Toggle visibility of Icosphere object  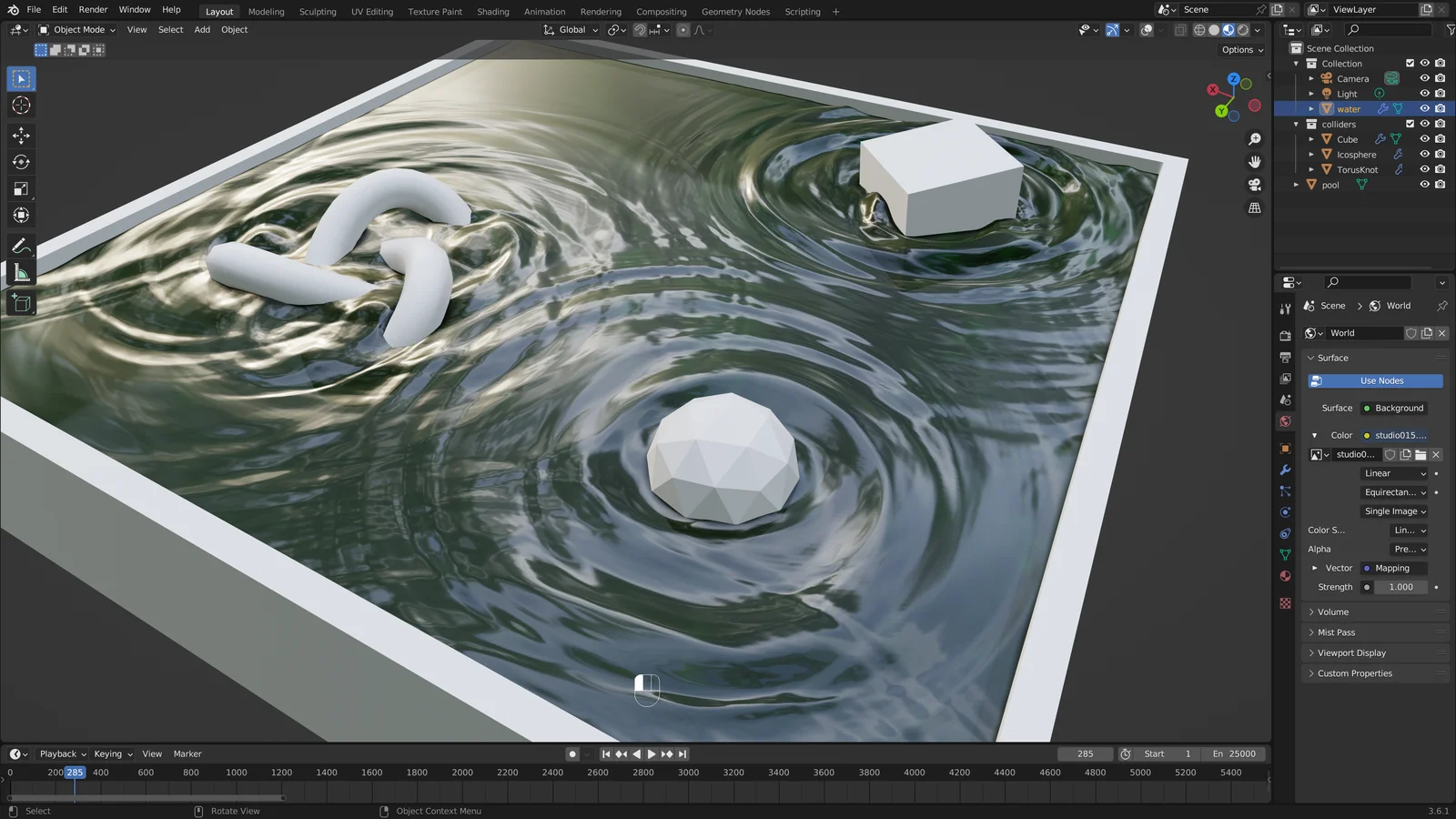point(1424,154)
